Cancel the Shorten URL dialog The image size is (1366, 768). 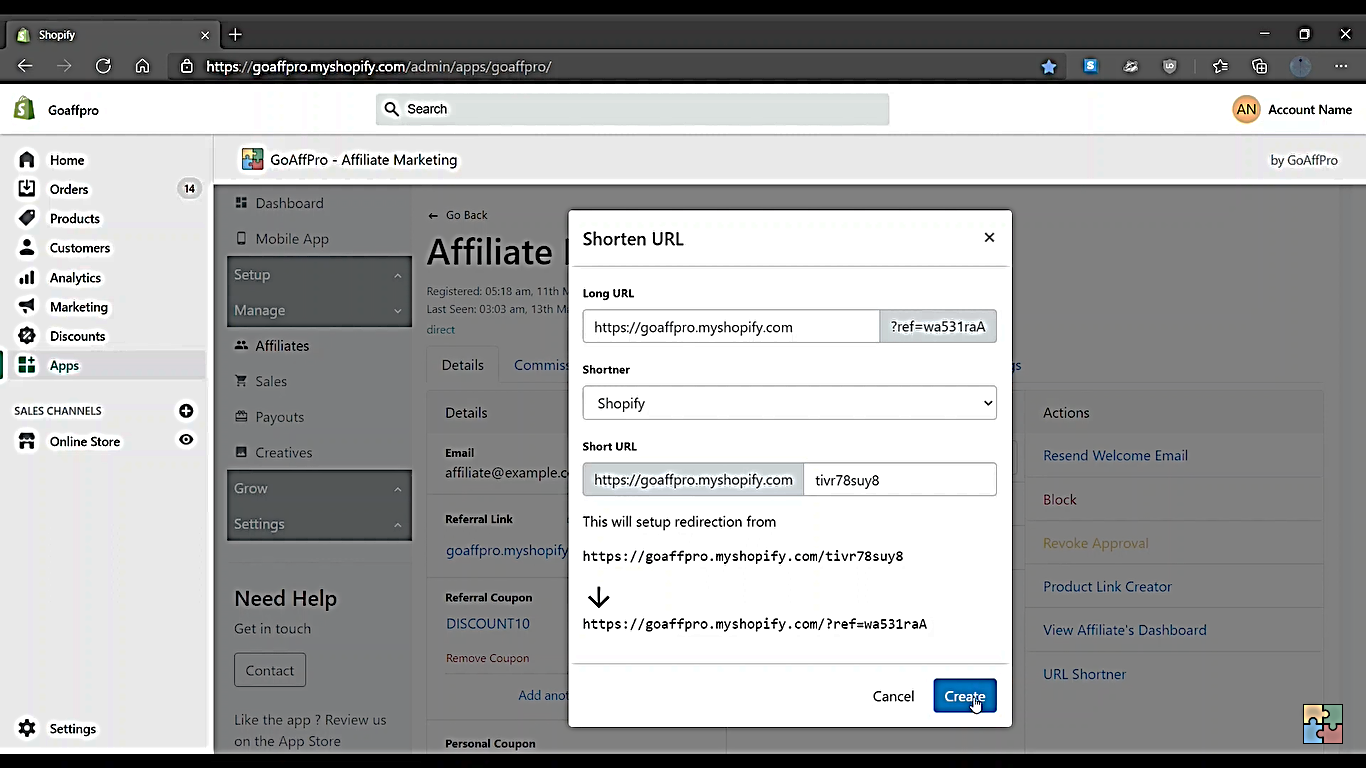click(893, 696)
